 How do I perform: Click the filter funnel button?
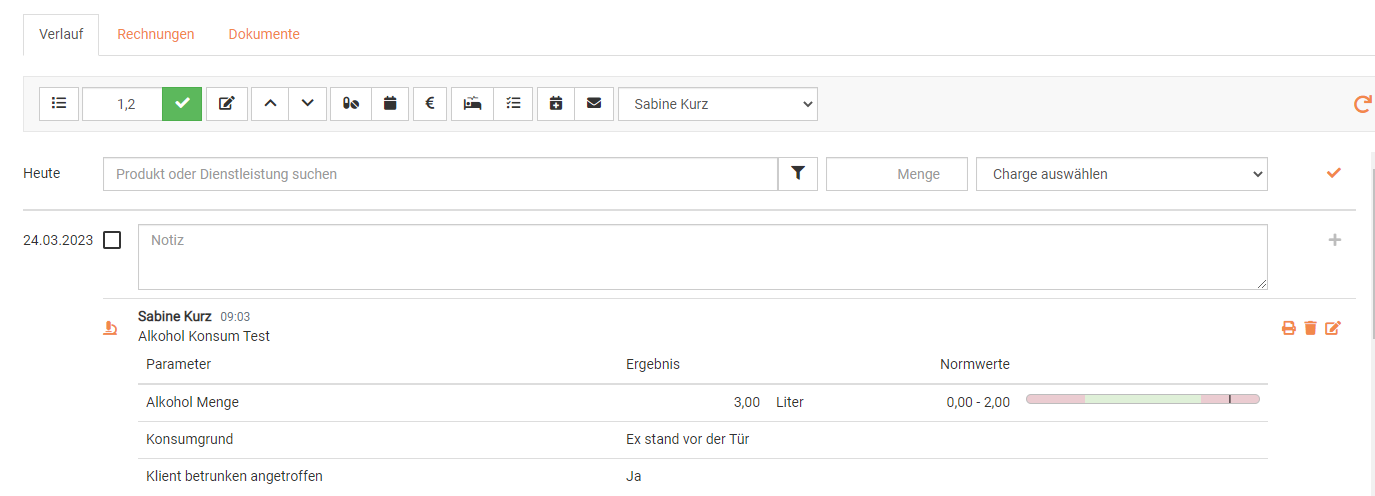pyautogui.click(x=798, y=174)
